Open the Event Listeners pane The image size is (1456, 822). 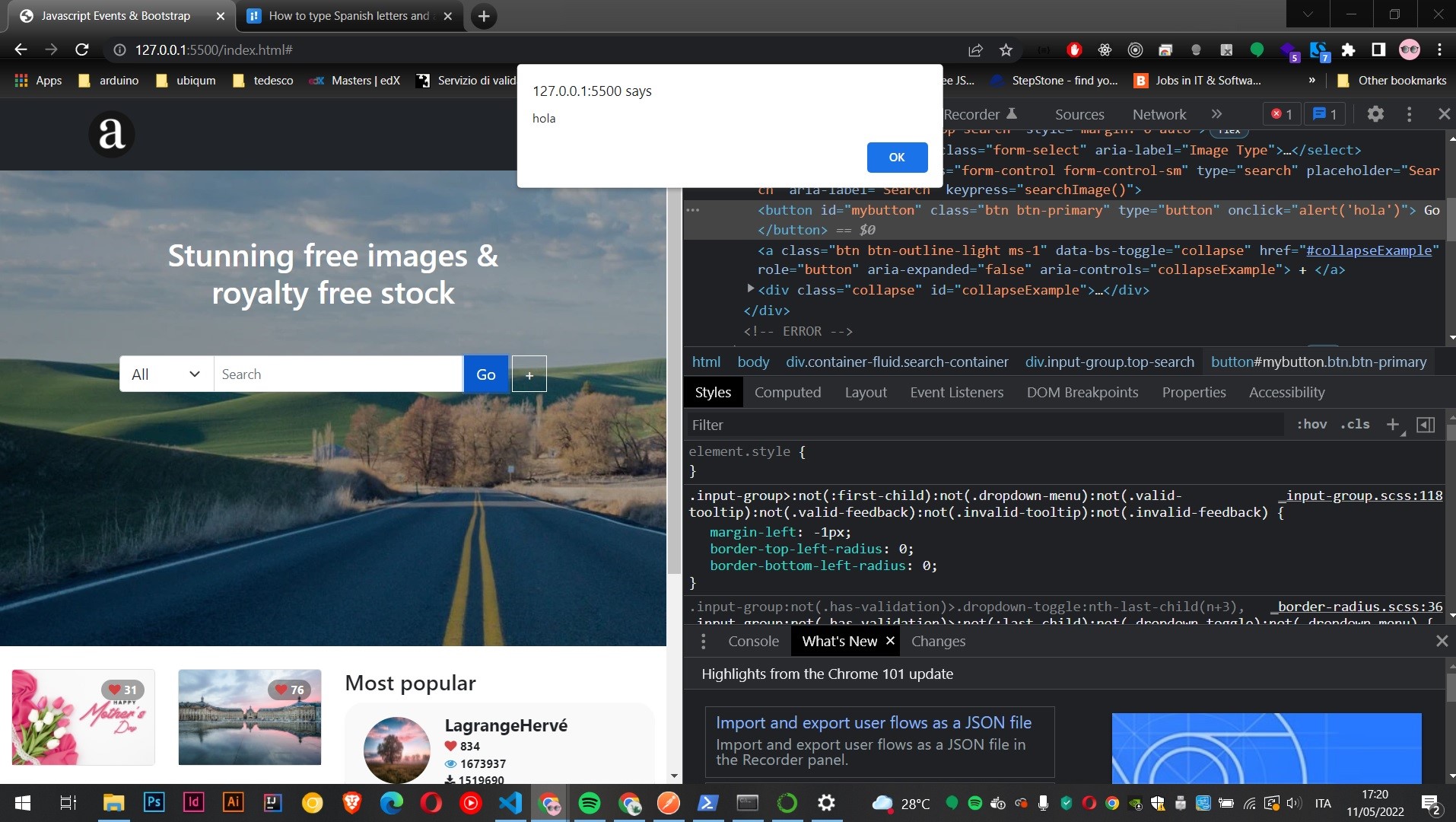pos(956,393)
